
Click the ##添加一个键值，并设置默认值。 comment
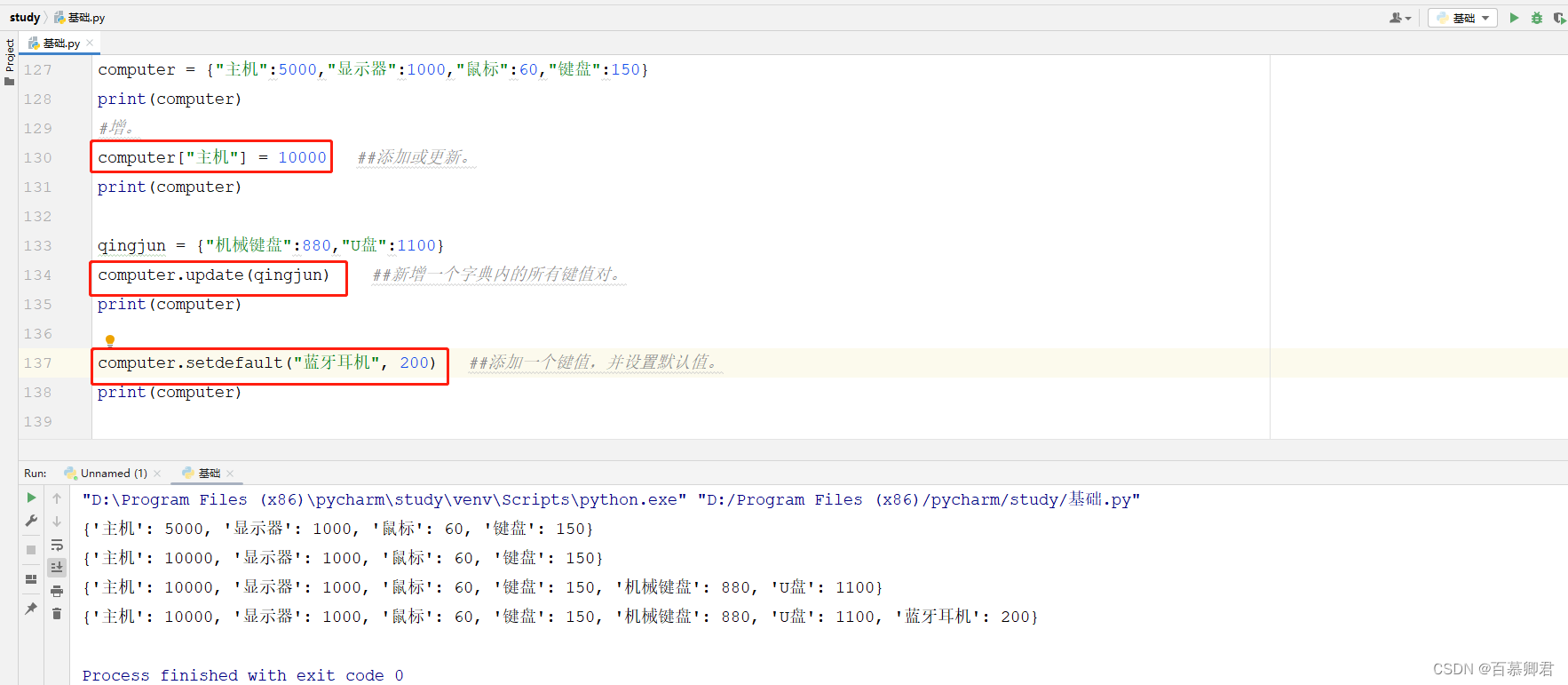(595, 362)
